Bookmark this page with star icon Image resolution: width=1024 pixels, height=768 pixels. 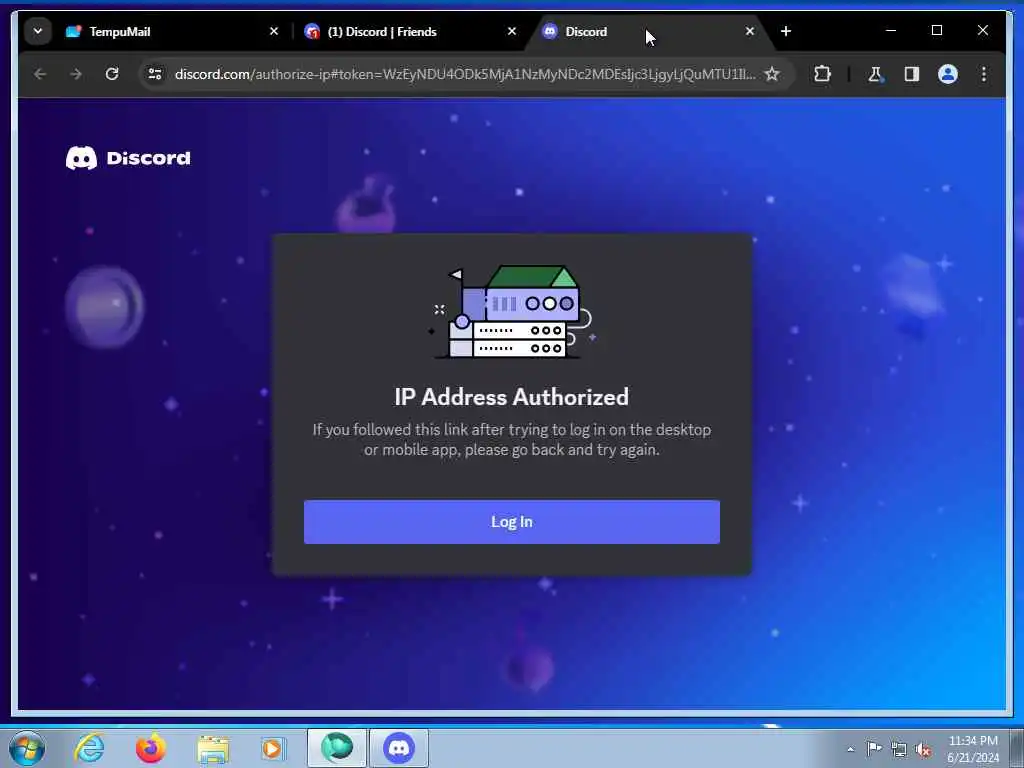772,74
